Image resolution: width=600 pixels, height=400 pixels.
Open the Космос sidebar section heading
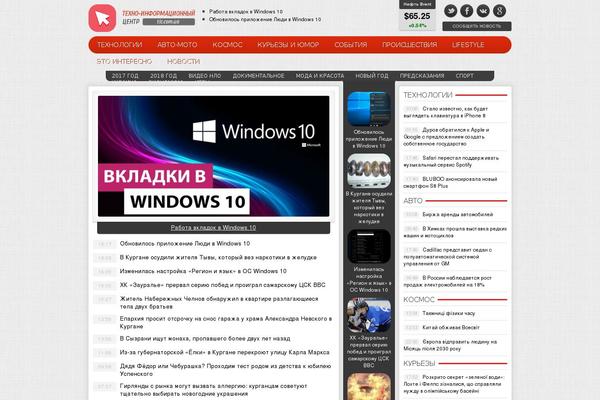click(419, 299)
